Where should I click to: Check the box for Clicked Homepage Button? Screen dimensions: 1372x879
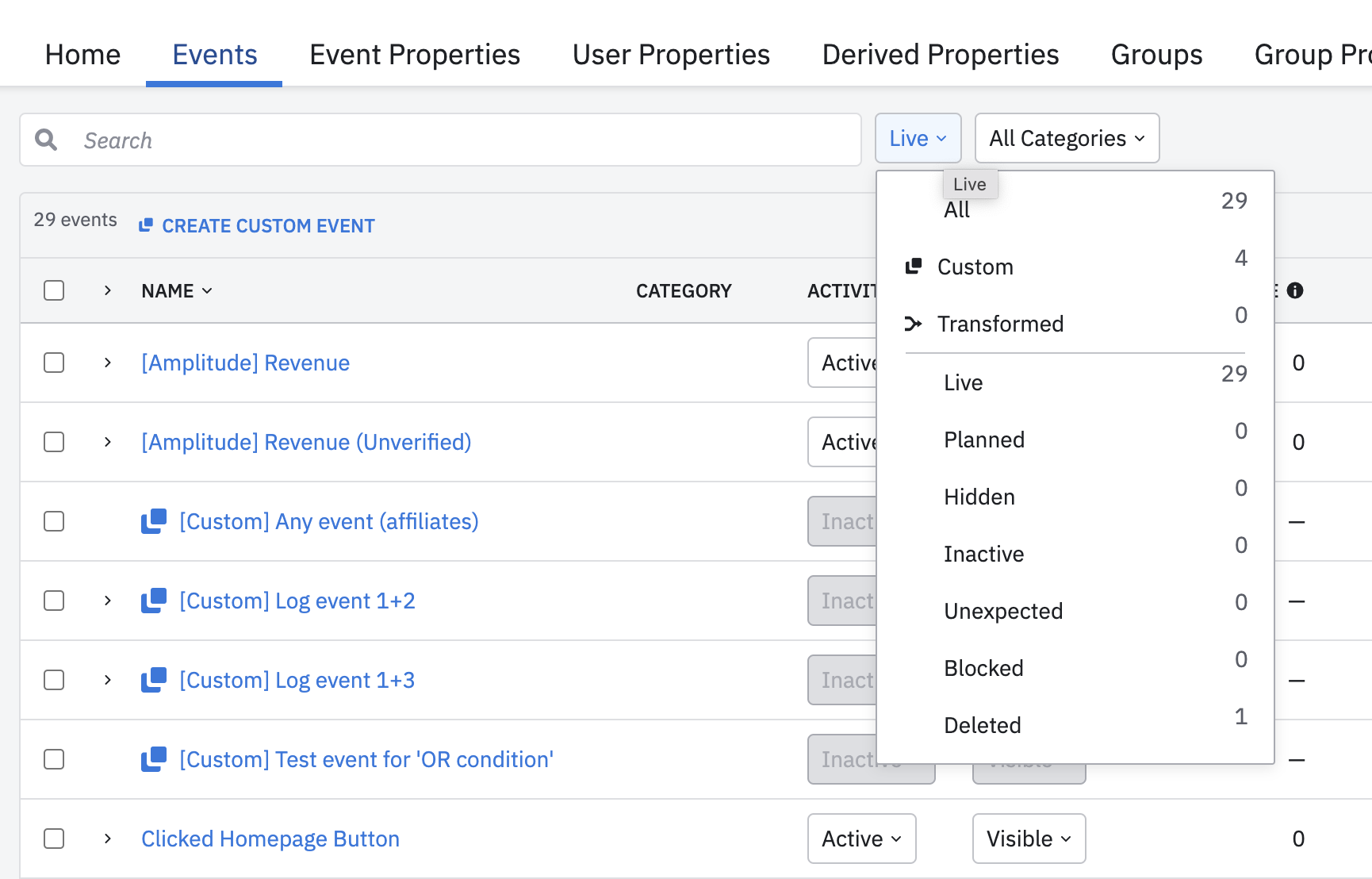pyautogui.click(x=54, y=839)
